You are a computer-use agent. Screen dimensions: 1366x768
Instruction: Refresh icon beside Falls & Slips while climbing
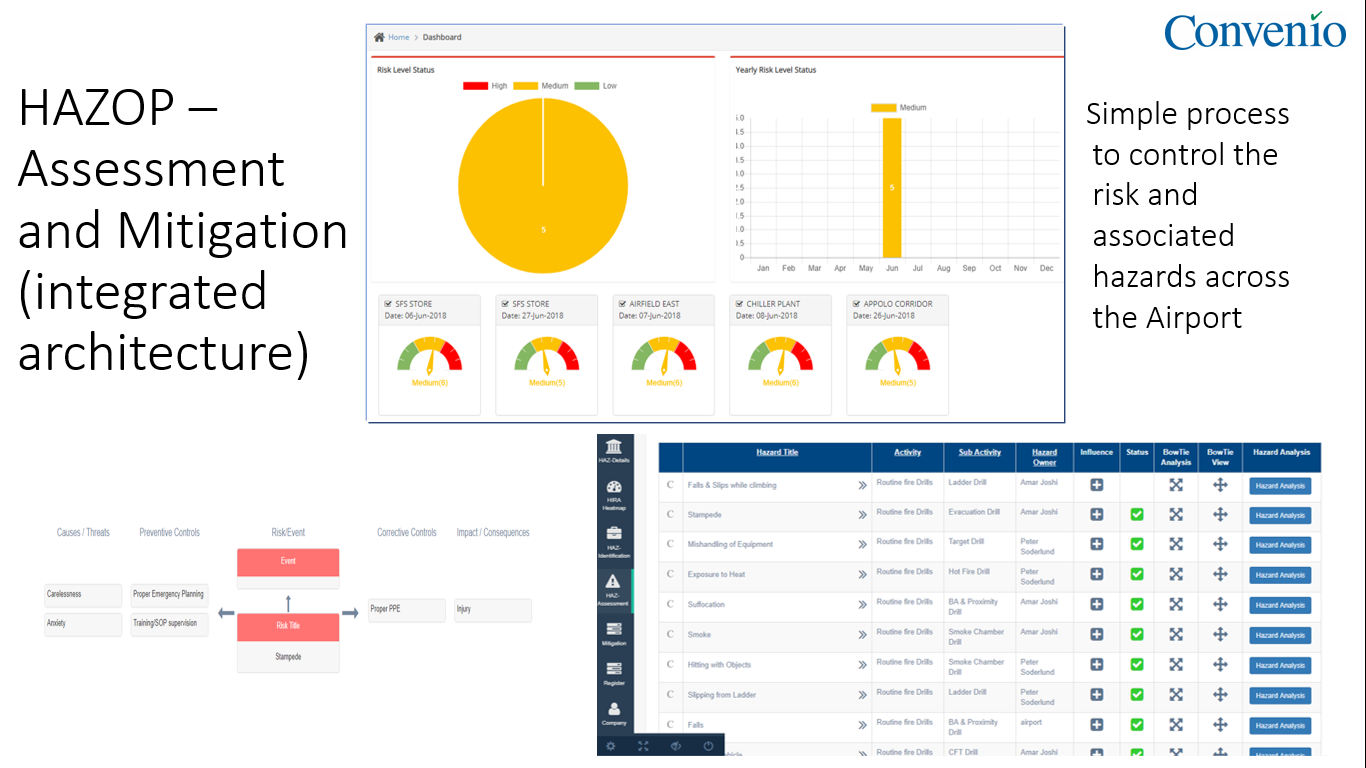click(x=671, y=485)
